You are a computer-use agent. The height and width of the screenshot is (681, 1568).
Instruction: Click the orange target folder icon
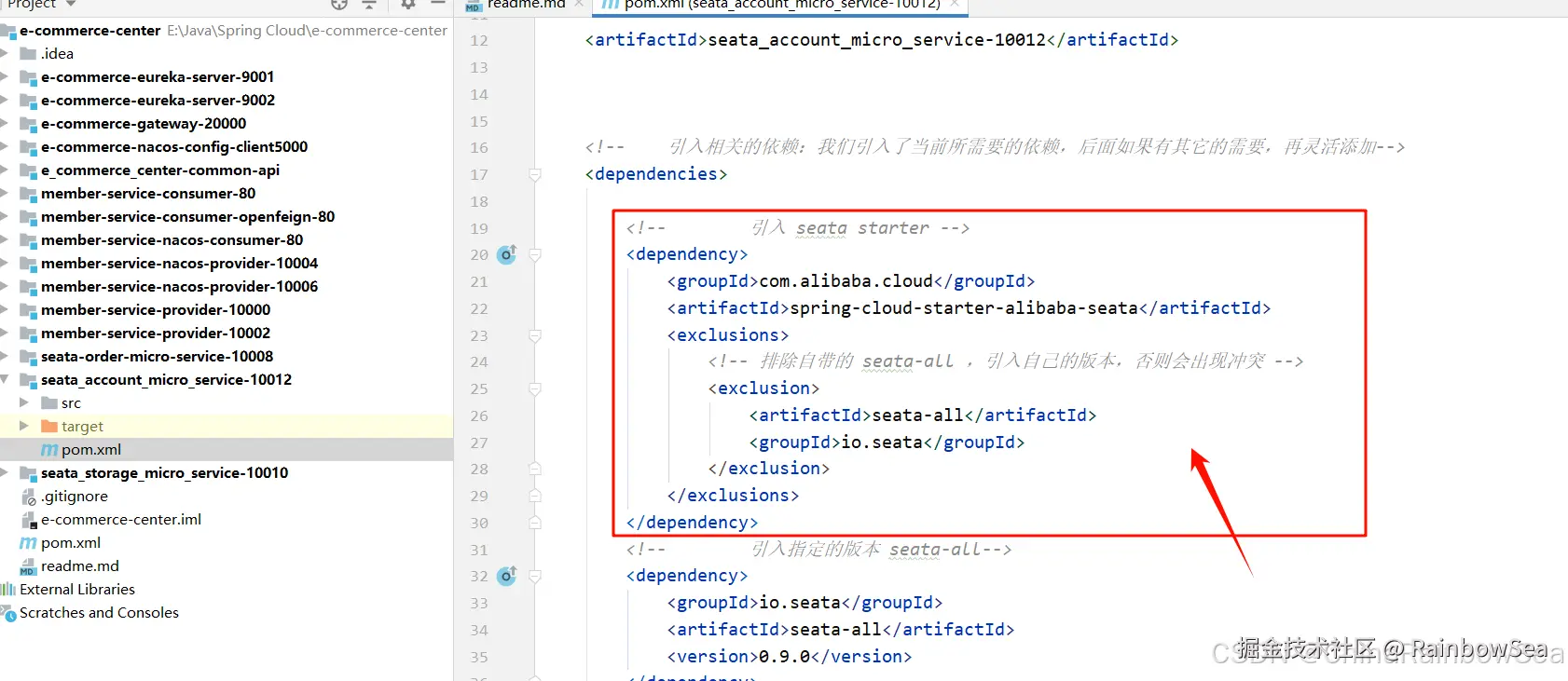tap(49, 427)
